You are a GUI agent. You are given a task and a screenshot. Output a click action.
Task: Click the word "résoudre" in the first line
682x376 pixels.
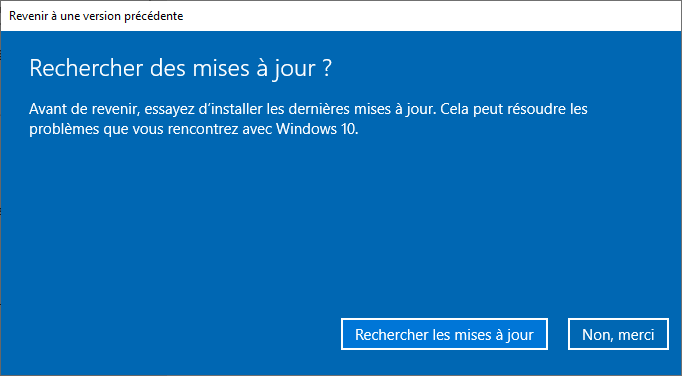click(537, 108)
